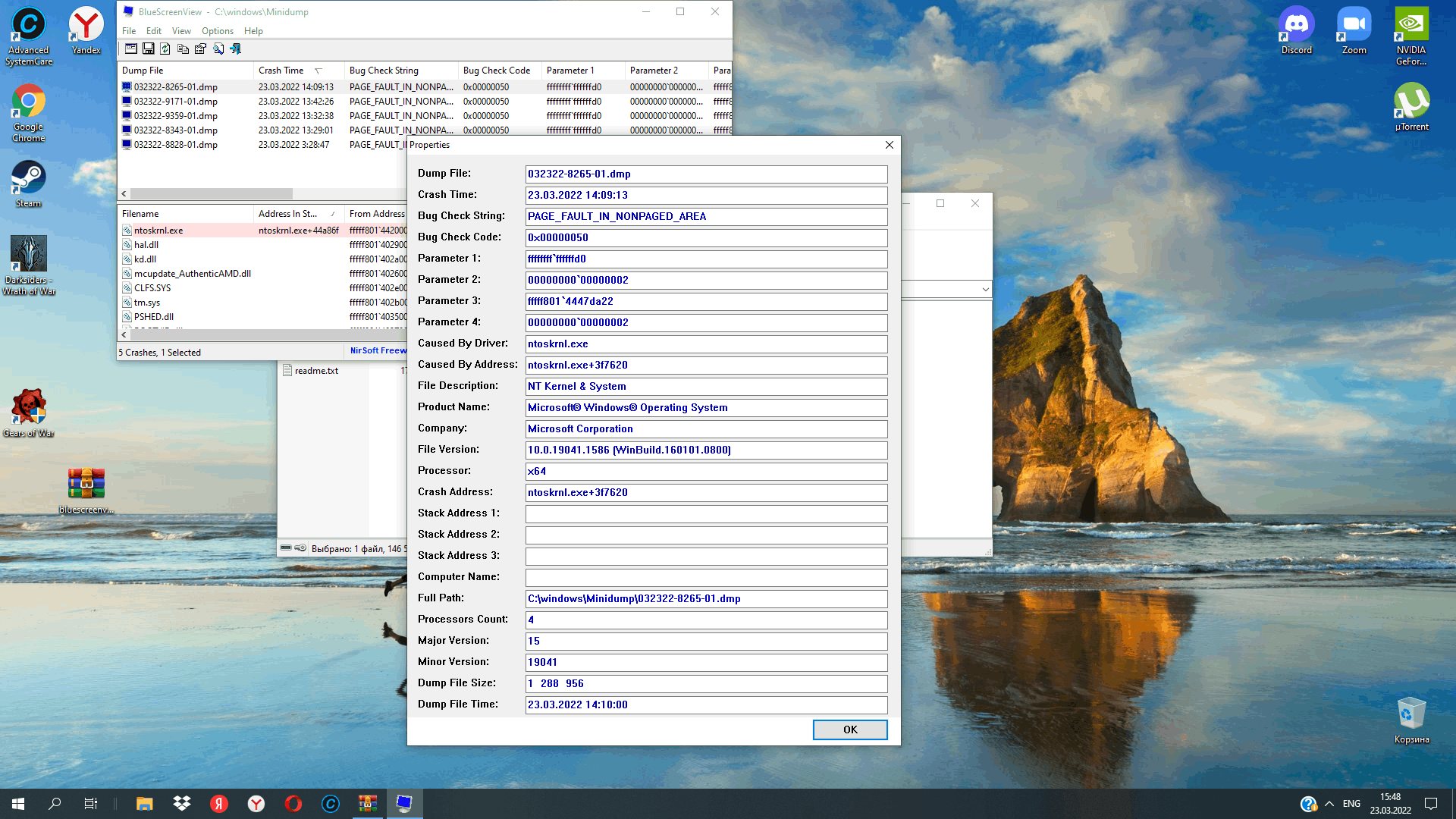Show hidden system tray icons
Image resolution: width=1456 pixels, height=819 pixels.
(1329, 804)
